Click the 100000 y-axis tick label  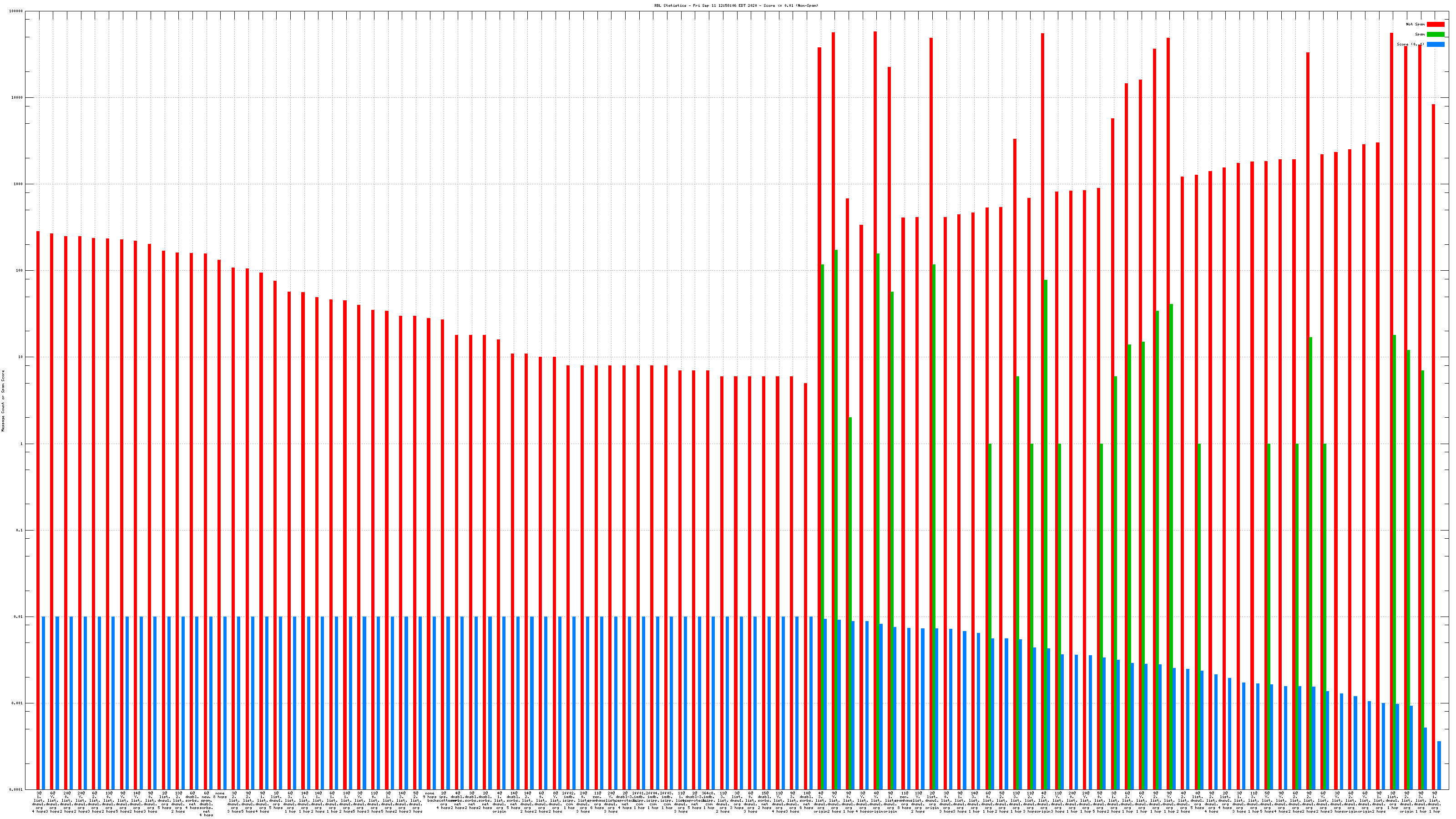click(16, 11)
